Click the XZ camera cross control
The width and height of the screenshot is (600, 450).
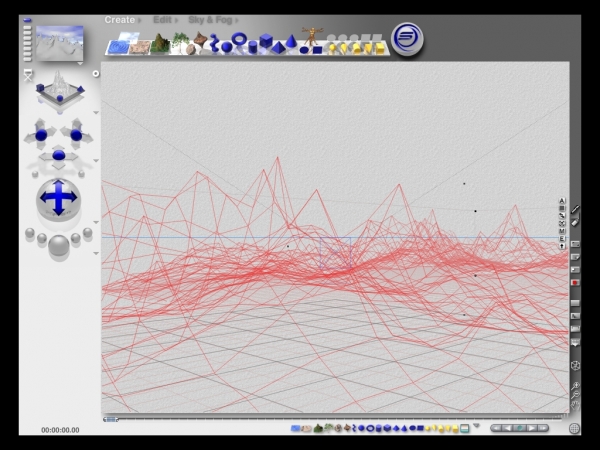59,156
